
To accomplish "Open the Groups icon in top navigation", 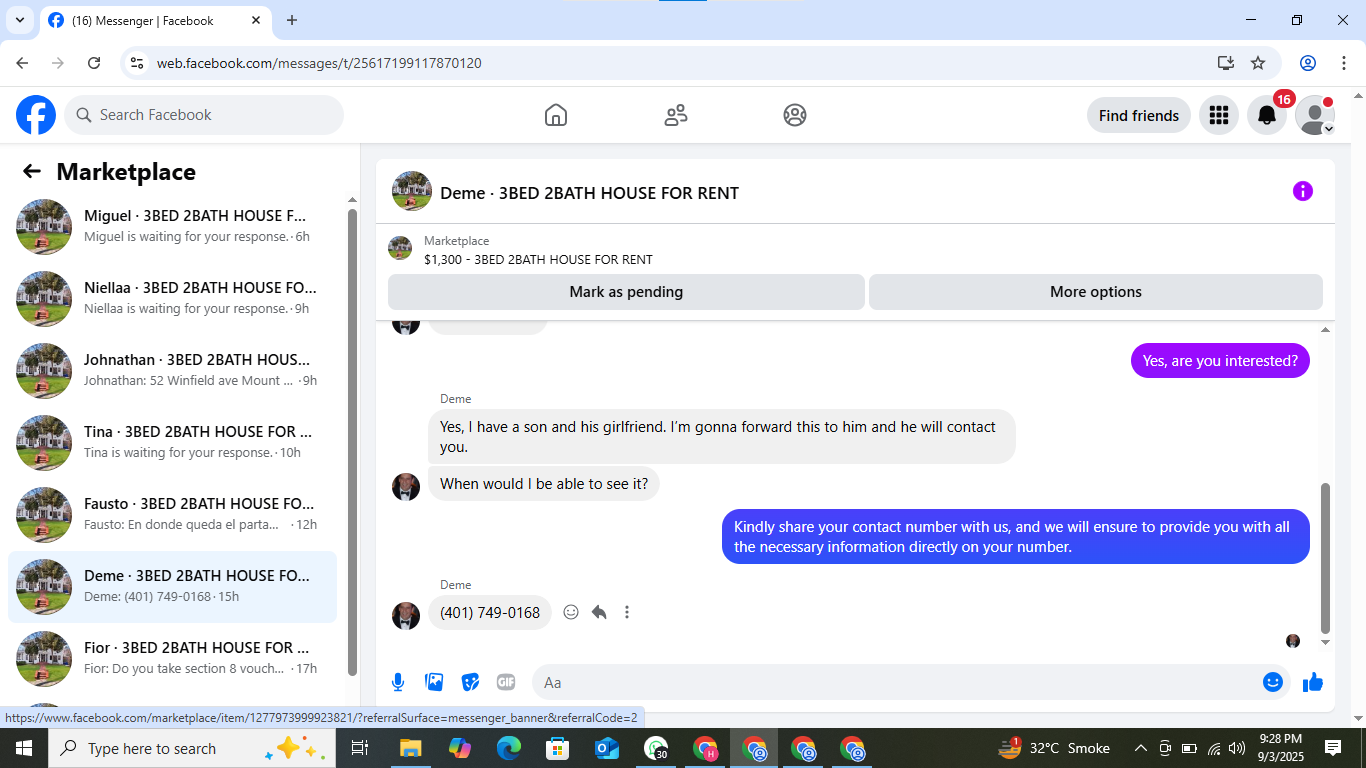I will (795, 115).
